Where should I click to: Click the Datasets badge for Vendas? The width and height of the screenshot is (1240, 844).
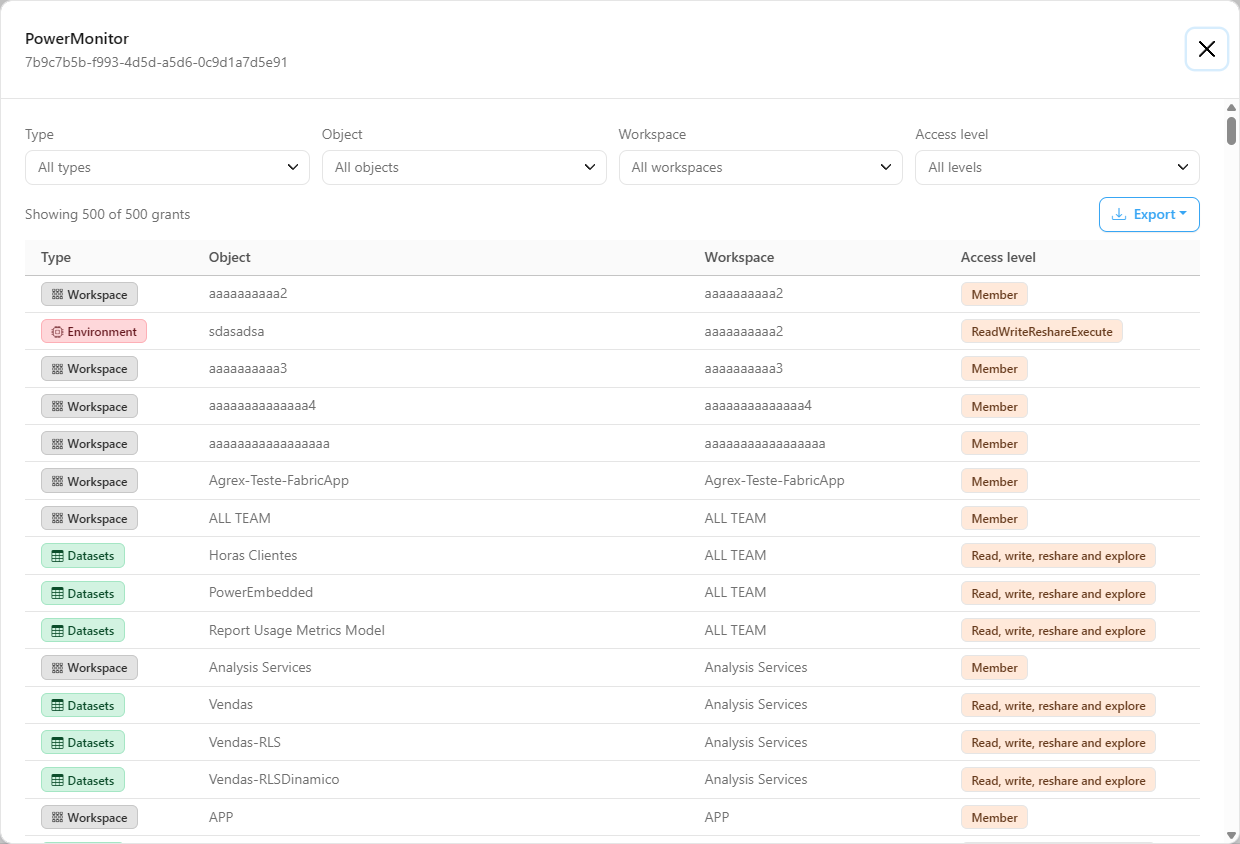click(83, 705)
